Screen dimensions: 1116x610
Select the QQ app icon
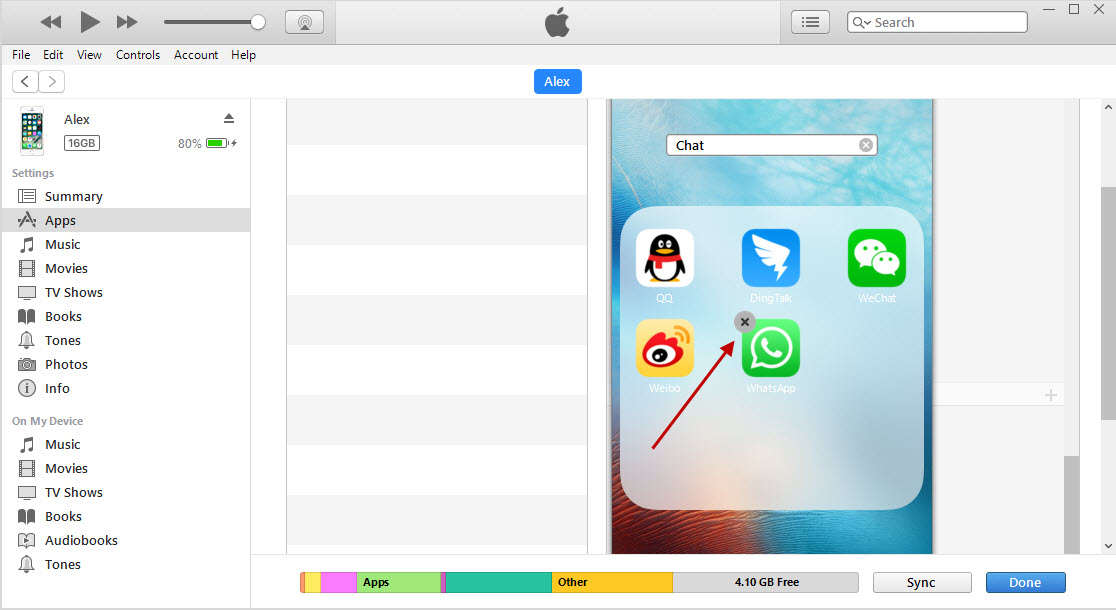pyautogui.click(x=664, y=258)
